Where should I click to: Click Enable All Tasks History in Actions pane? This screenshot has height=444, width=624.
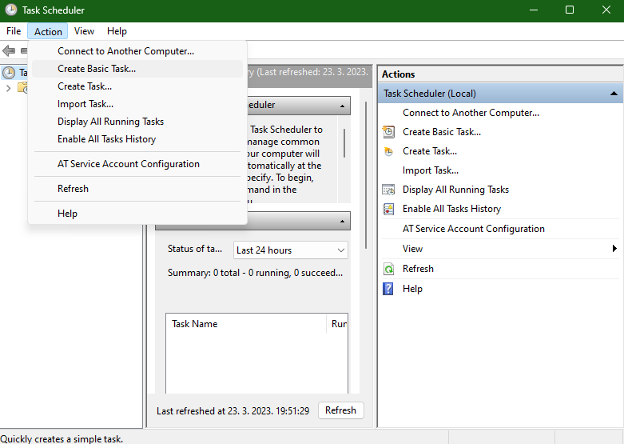point(452,209)
